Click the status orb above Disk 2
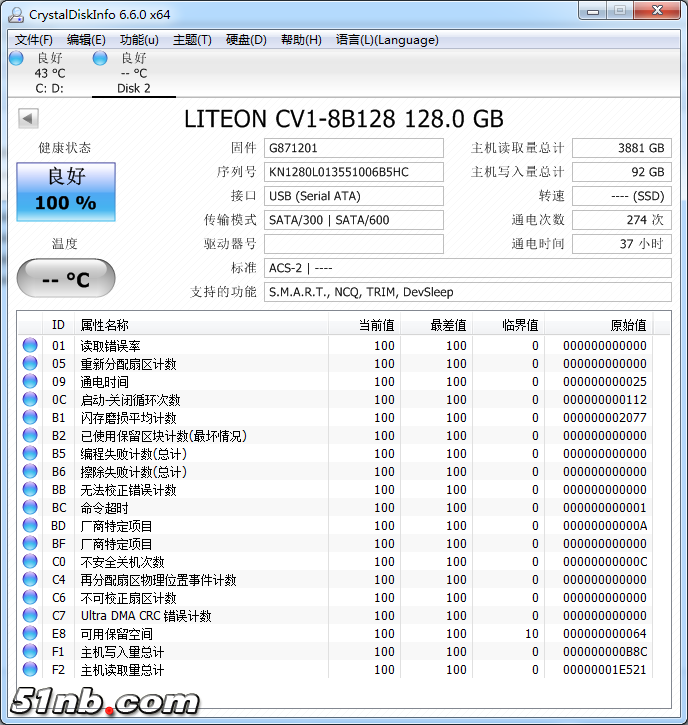Screen dimensions: 688x725 [100, 58]
